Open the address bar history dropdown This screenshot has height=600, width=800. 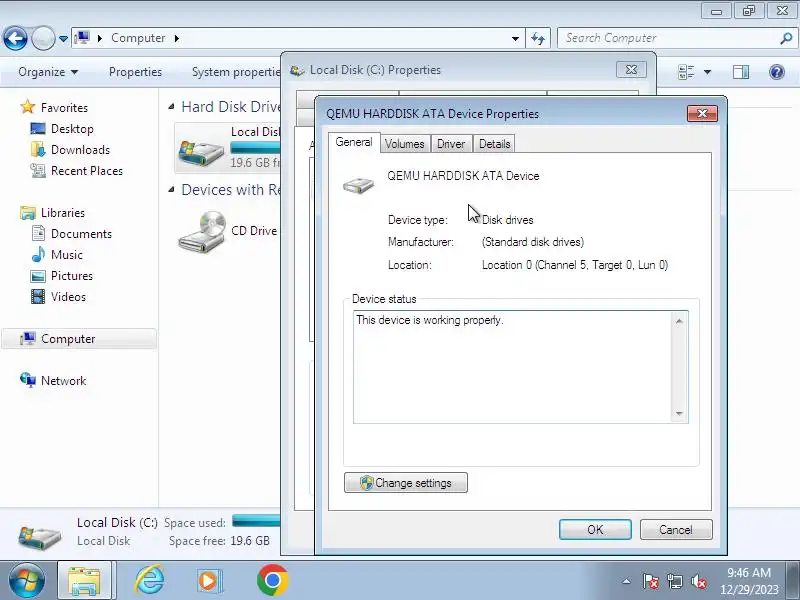[x=515, y=38]
